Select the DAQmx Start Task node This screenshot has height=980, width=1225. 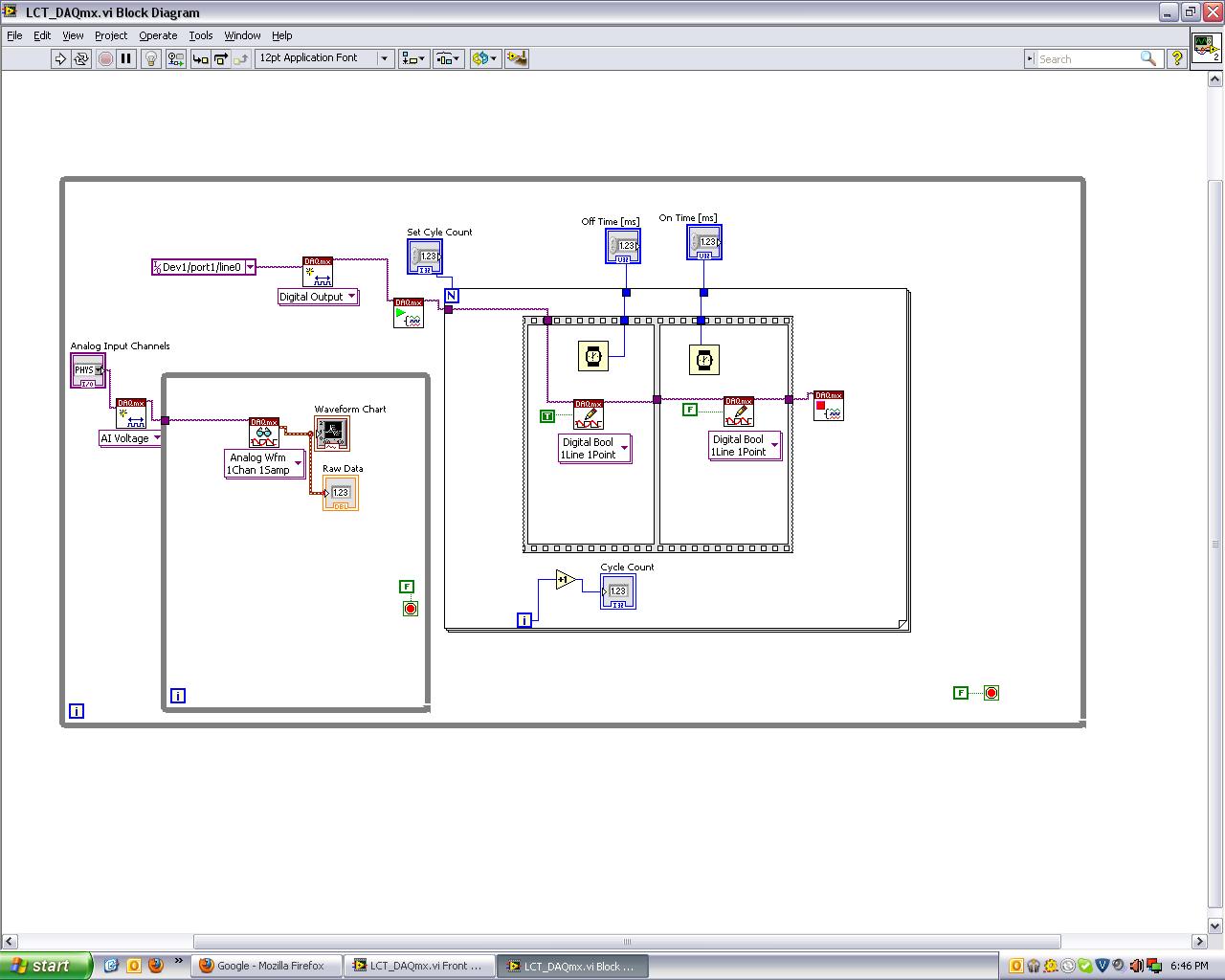409,313
